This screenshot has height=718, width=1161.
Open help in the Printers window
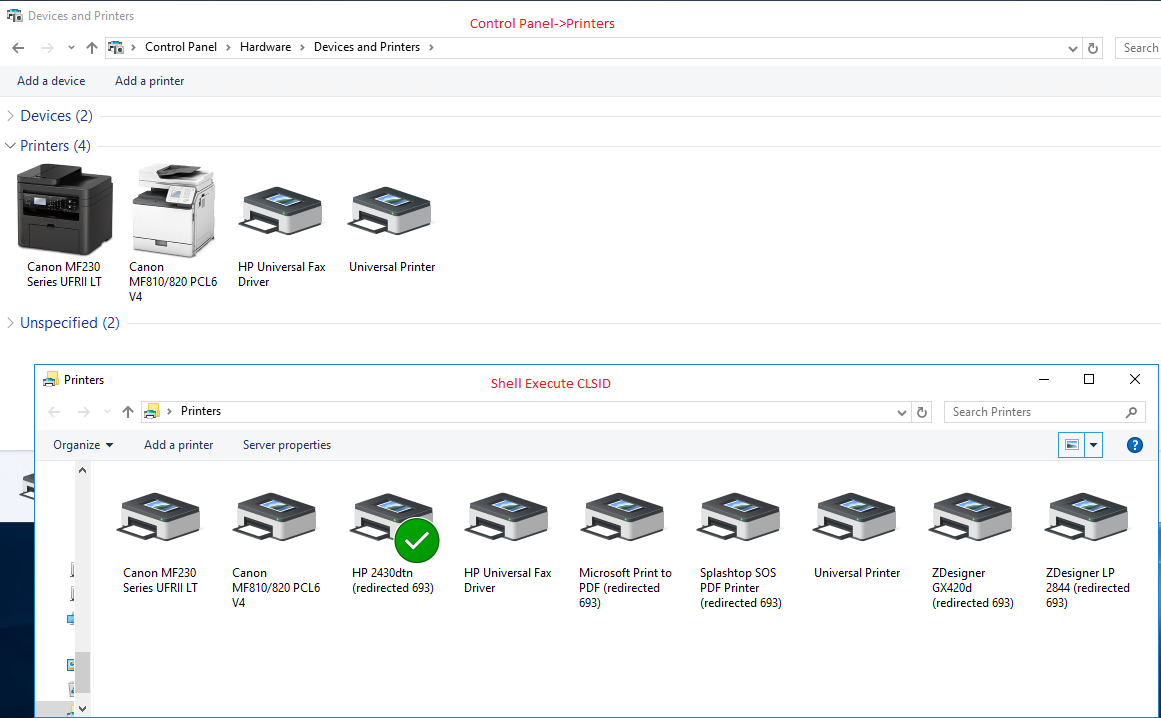tap(1134, 445)
